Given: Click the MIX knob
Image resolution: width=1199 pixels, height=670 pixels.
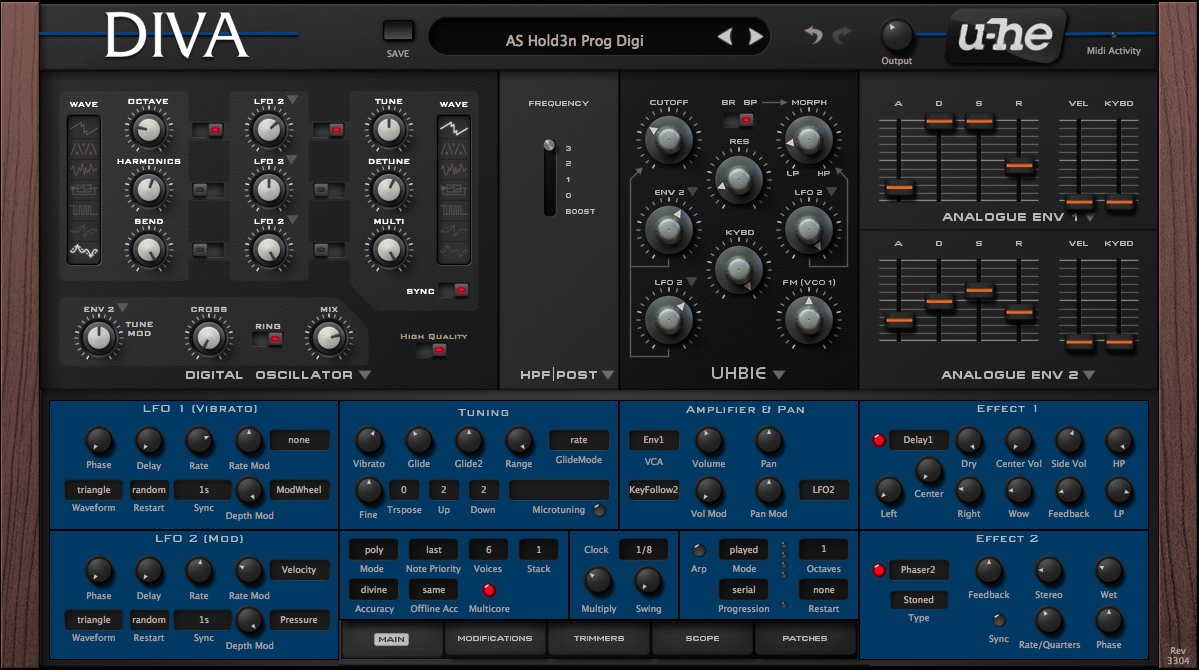Looking at the screenshot, I should [x=329, y=337].
